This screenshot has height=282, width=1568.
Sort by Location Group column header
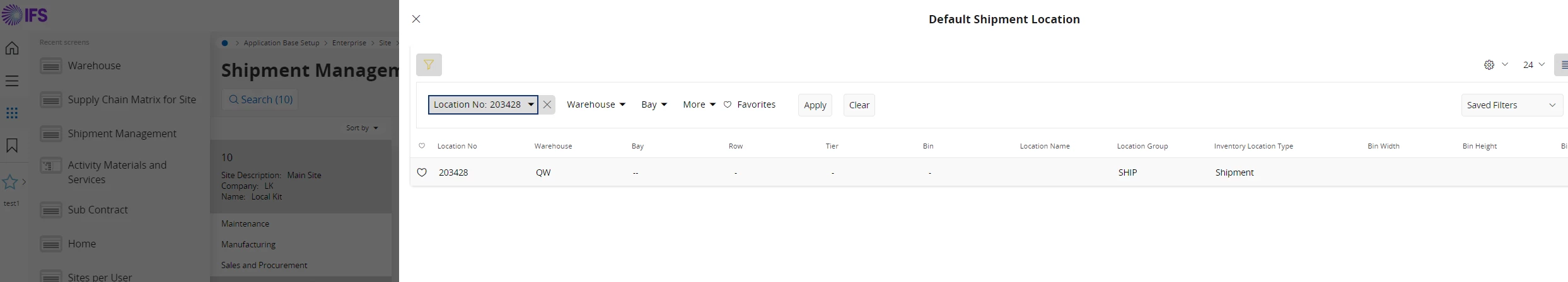[1142, 146]
